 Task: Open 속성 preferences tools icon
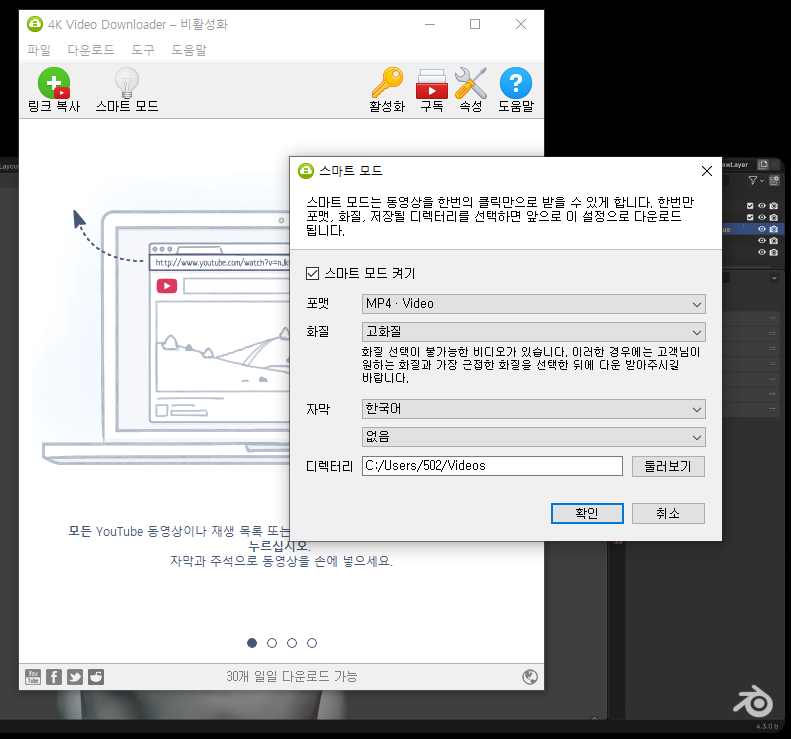[470, 83]
